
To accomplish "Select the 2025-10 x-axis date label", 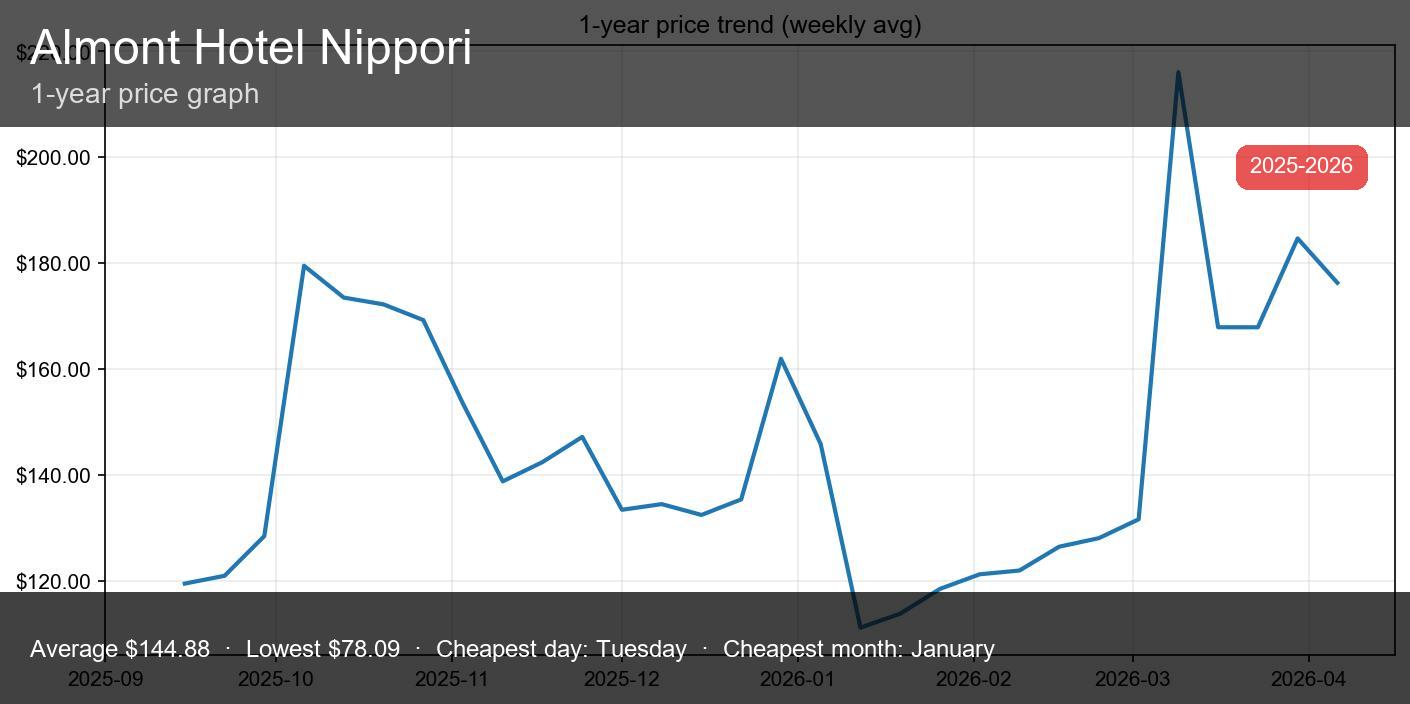I will pyautogui.click(x=276, y=679).
